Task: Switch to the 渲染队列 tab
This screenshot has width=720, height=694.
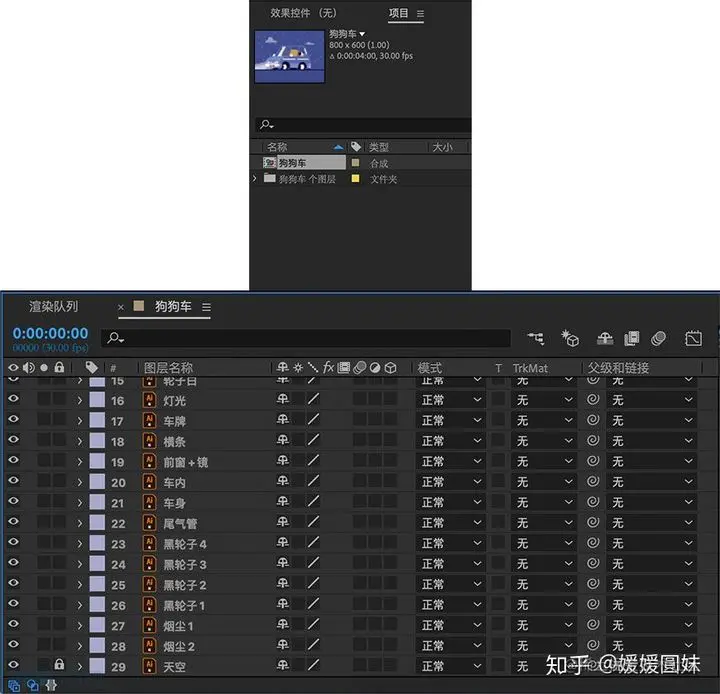Action: tap(53, 306)
